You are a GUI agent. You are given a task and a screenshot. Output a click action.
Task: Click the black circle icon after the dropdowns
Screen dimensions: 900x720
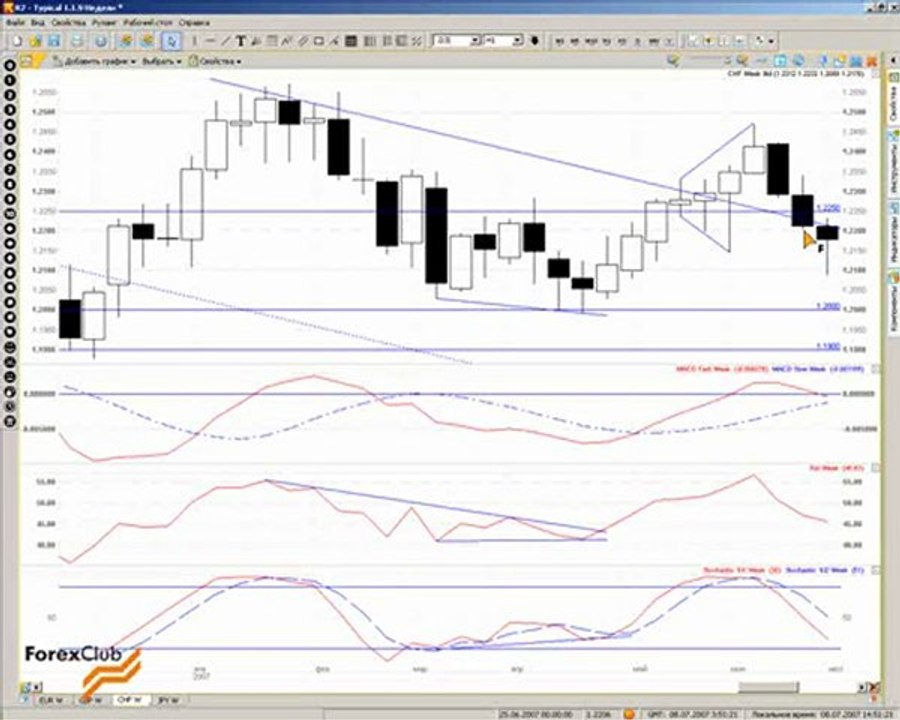pyautogui.click(x=534, y=41)
